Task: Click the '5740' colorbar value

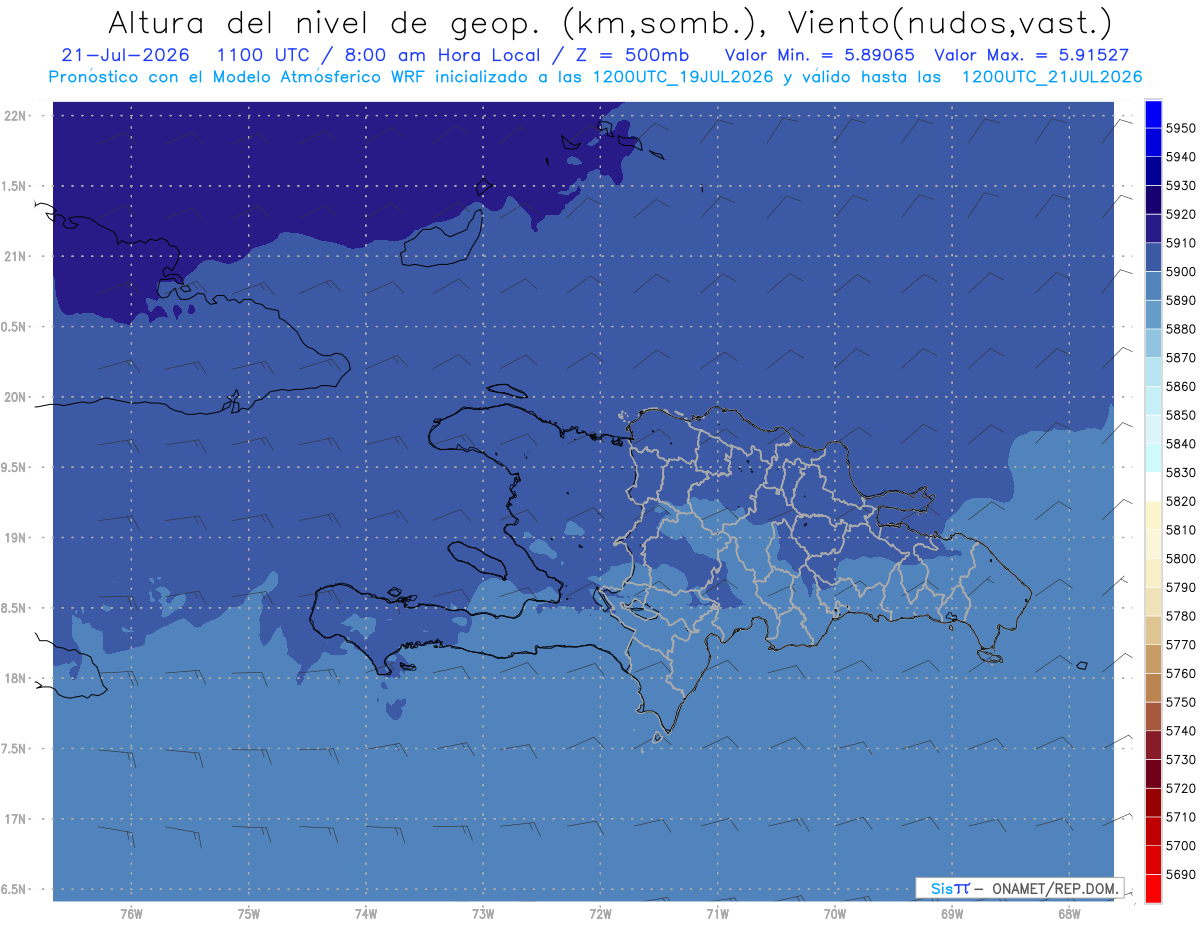Action: [x=1180, y=731]
